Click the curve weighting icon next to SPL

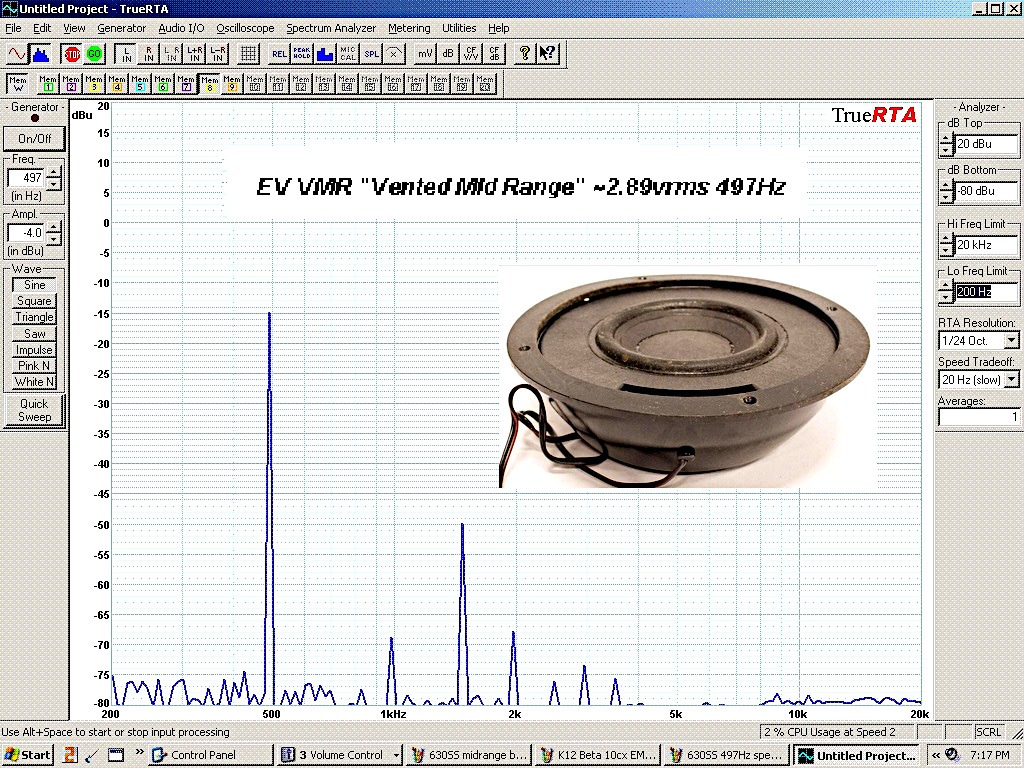point(394,54)
